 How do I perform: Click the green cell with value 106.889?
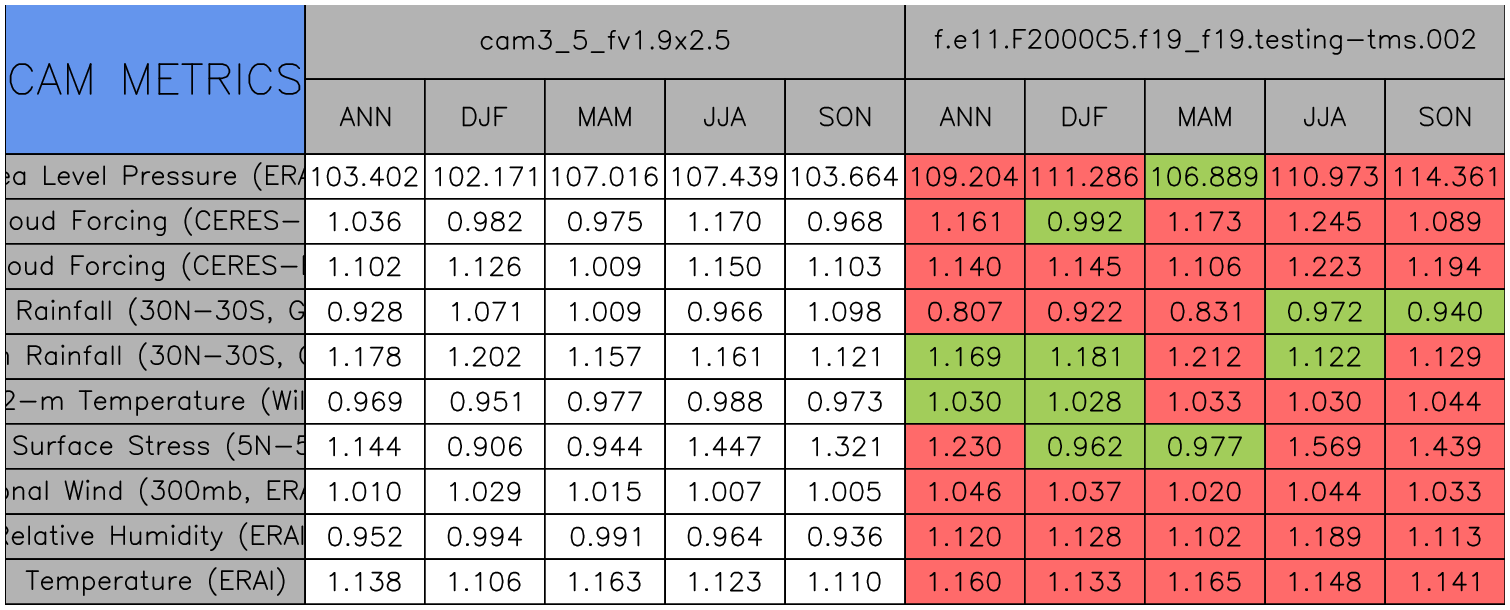coord(1205,176)
